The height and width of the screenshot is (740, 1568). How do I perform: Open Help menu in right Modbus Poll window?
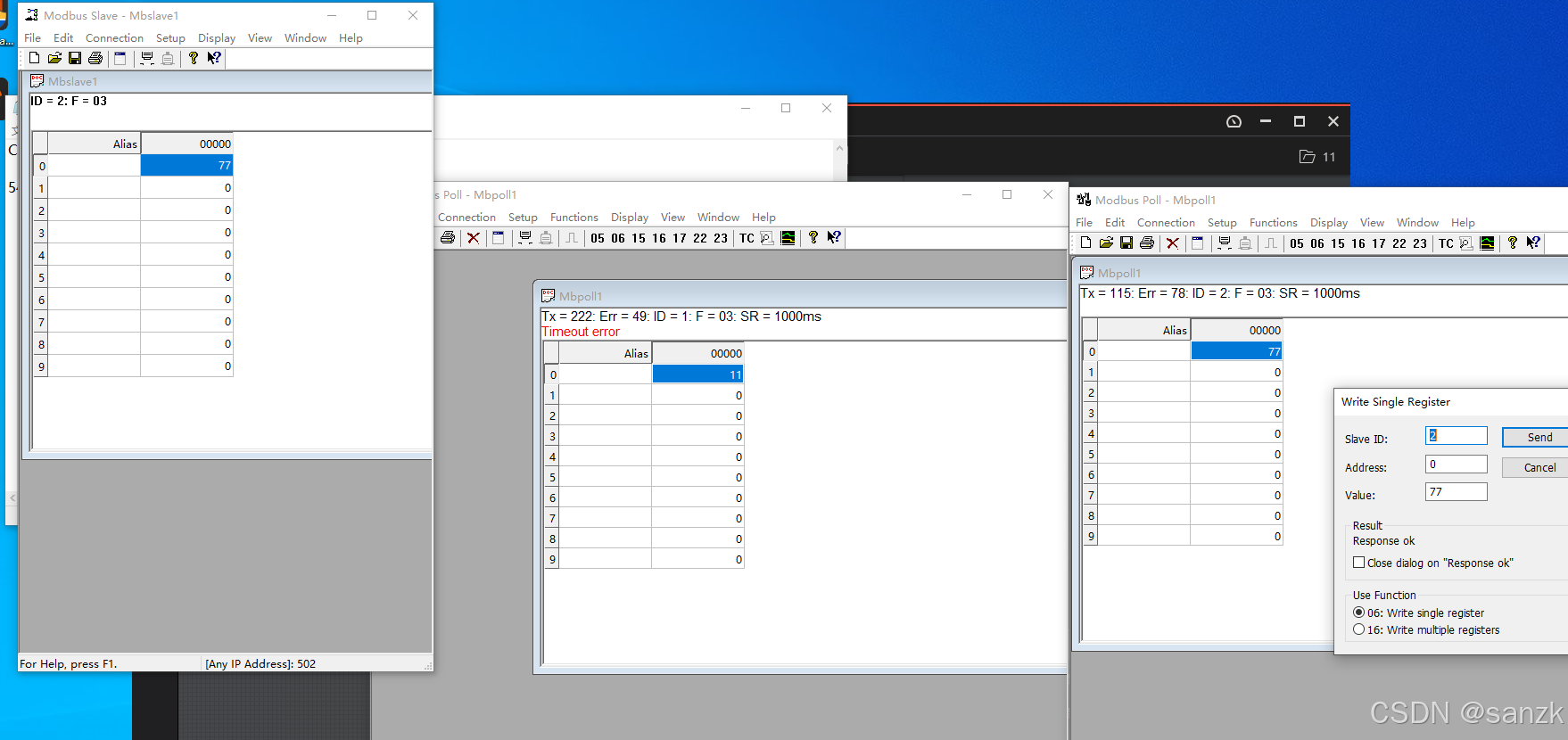click(1463, 223)
